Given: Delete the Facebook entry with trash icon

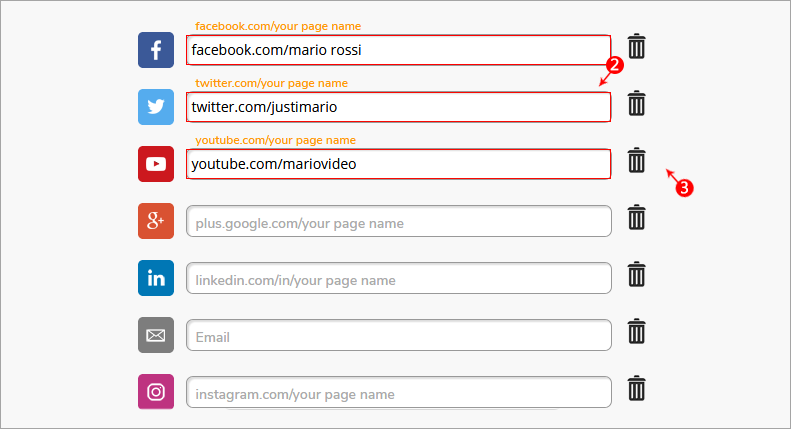Looking at the screenshot, I should click(x=637, y=46).
